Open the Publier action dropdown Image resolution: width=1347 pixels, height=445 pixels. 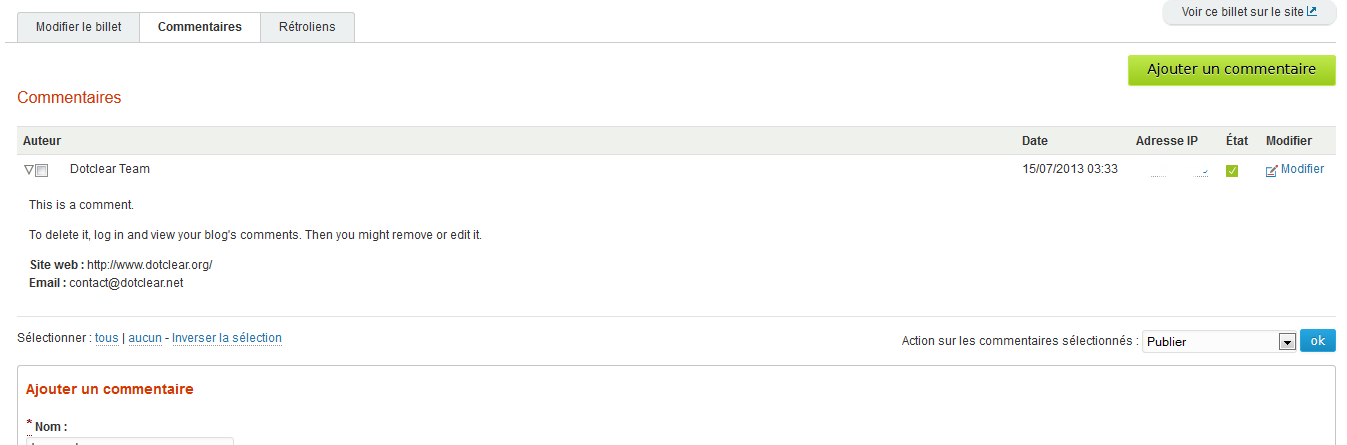click(1219, 342)
